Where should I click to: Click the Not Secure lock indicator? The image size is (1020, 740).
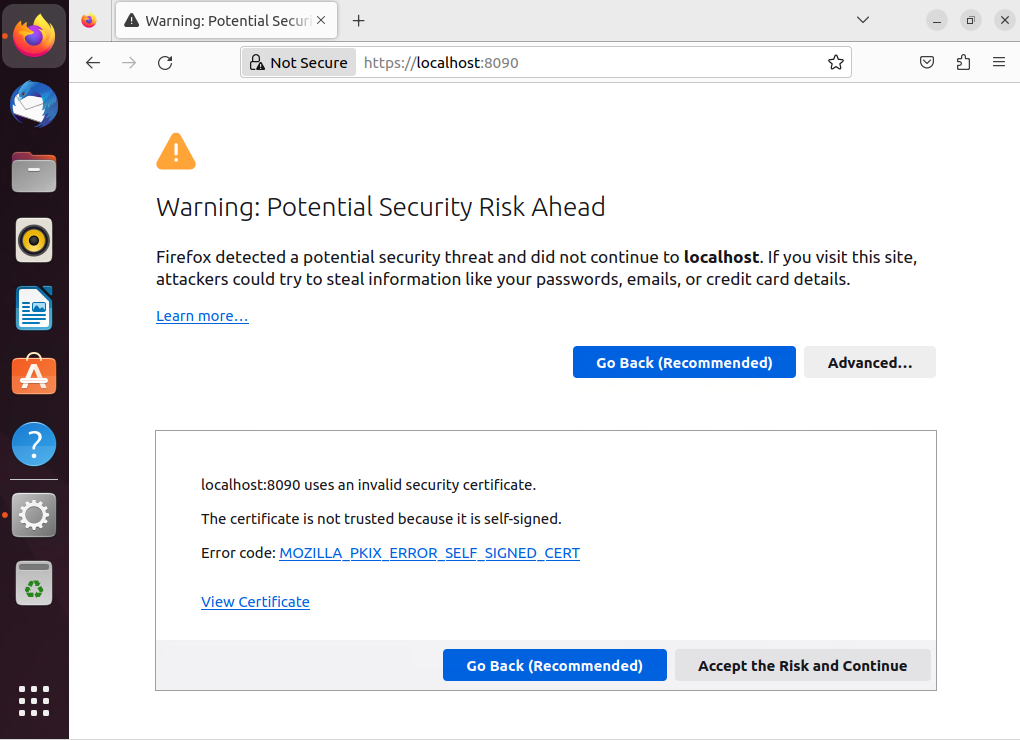click(299, 62)
